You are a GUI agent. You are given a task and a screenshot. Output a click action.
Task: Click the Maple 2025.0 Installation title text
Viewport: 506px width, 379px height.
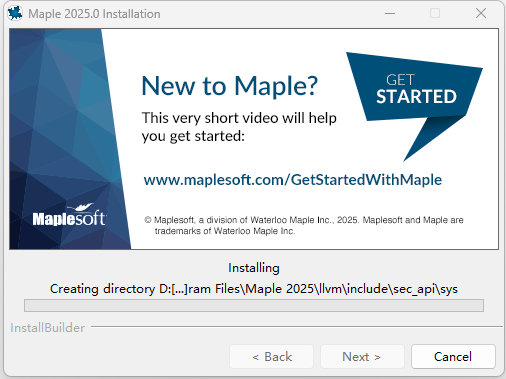pos(94,14)
